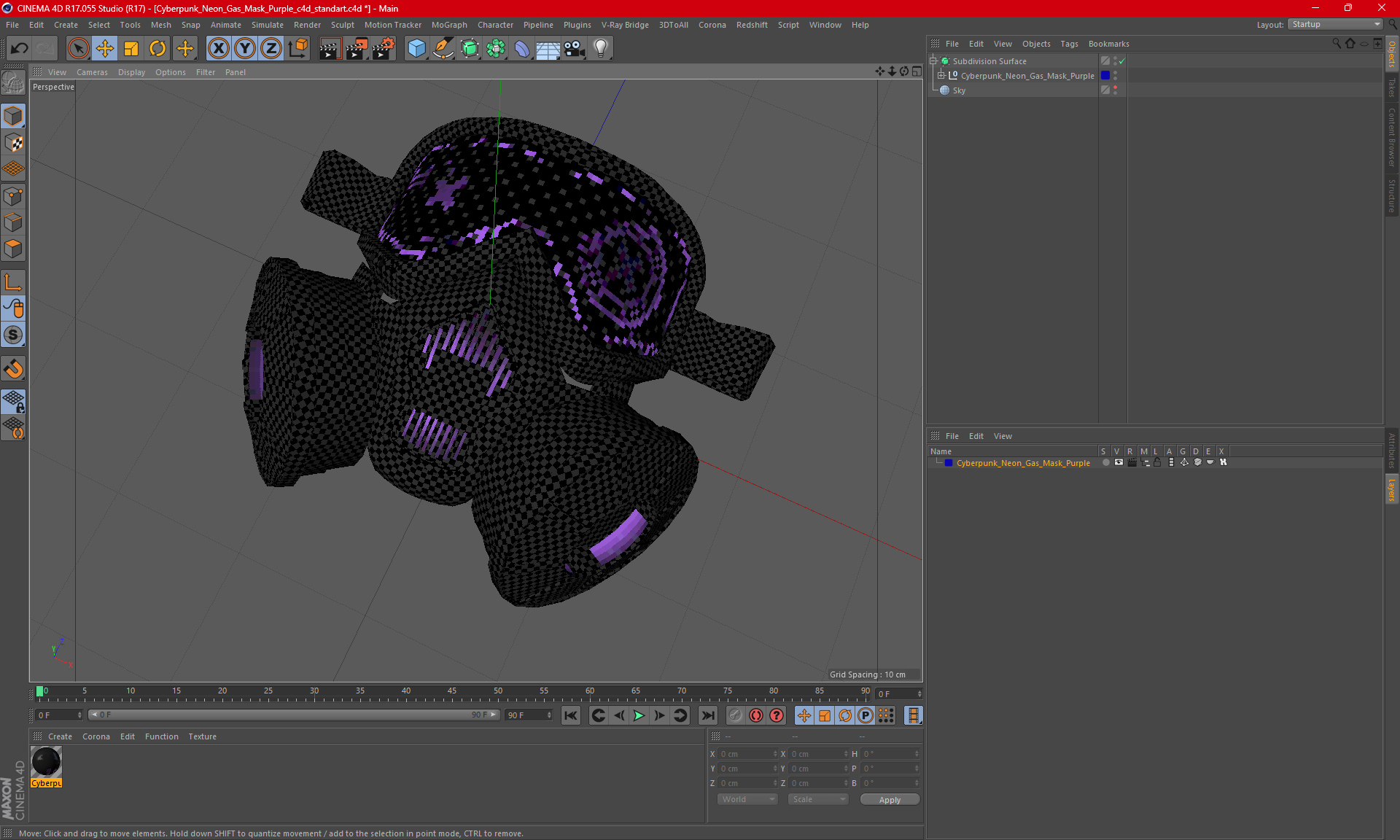Add Subdivision Surface generator icon
1400x840 pixels.
coord(470,49)
